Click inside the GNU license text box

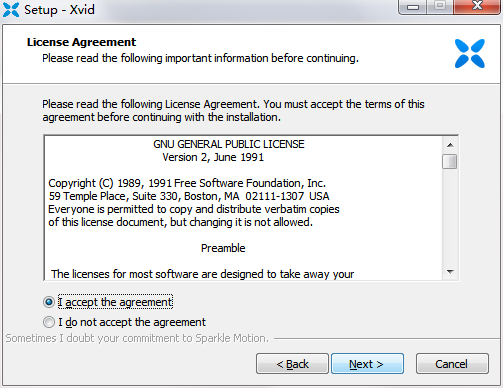tap(243, 208)
